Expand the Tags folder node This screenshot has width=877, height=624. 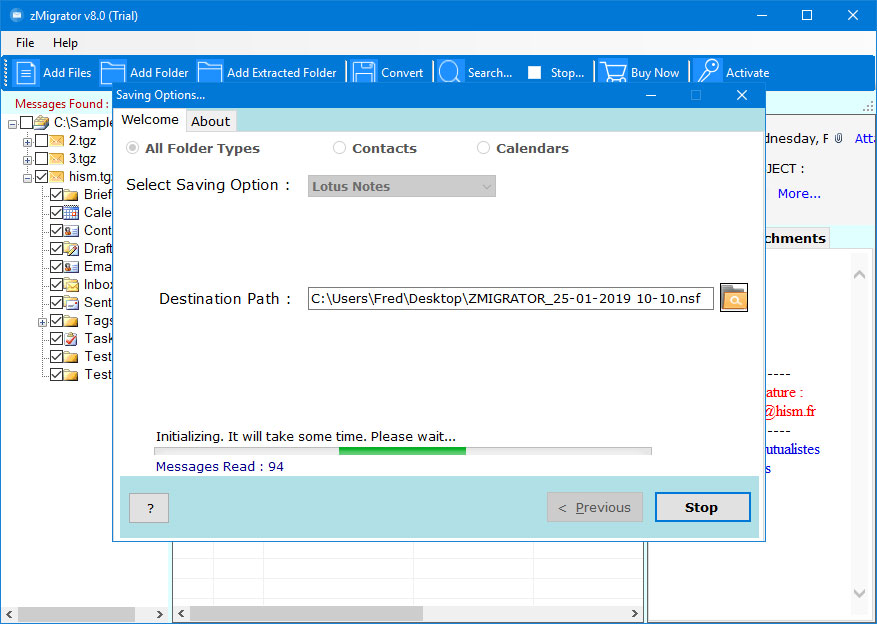[x=42, y=322]
